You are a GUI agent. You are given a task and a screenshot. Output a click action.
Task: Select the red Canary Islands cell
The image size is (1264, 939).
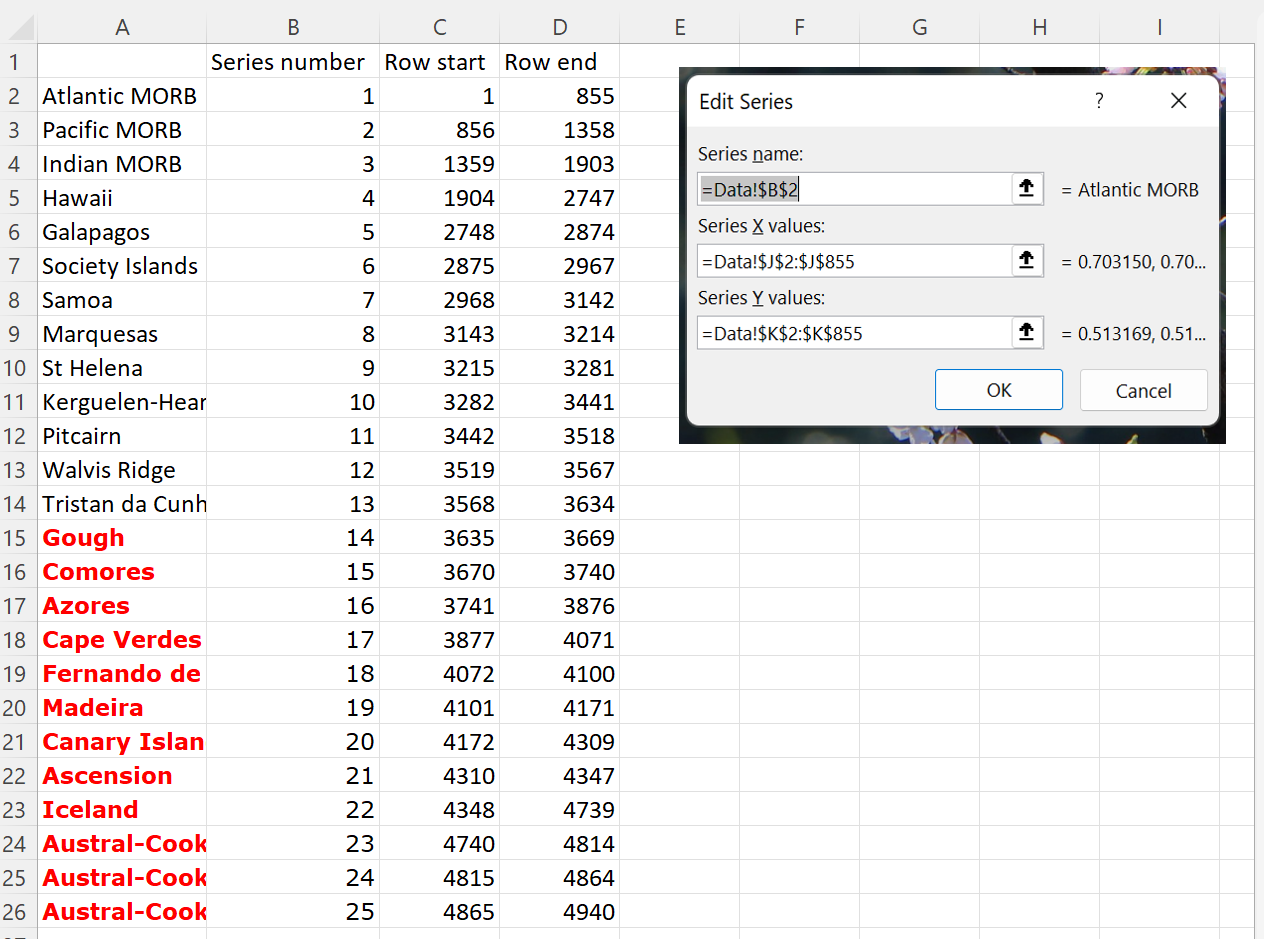pos(122,742)
